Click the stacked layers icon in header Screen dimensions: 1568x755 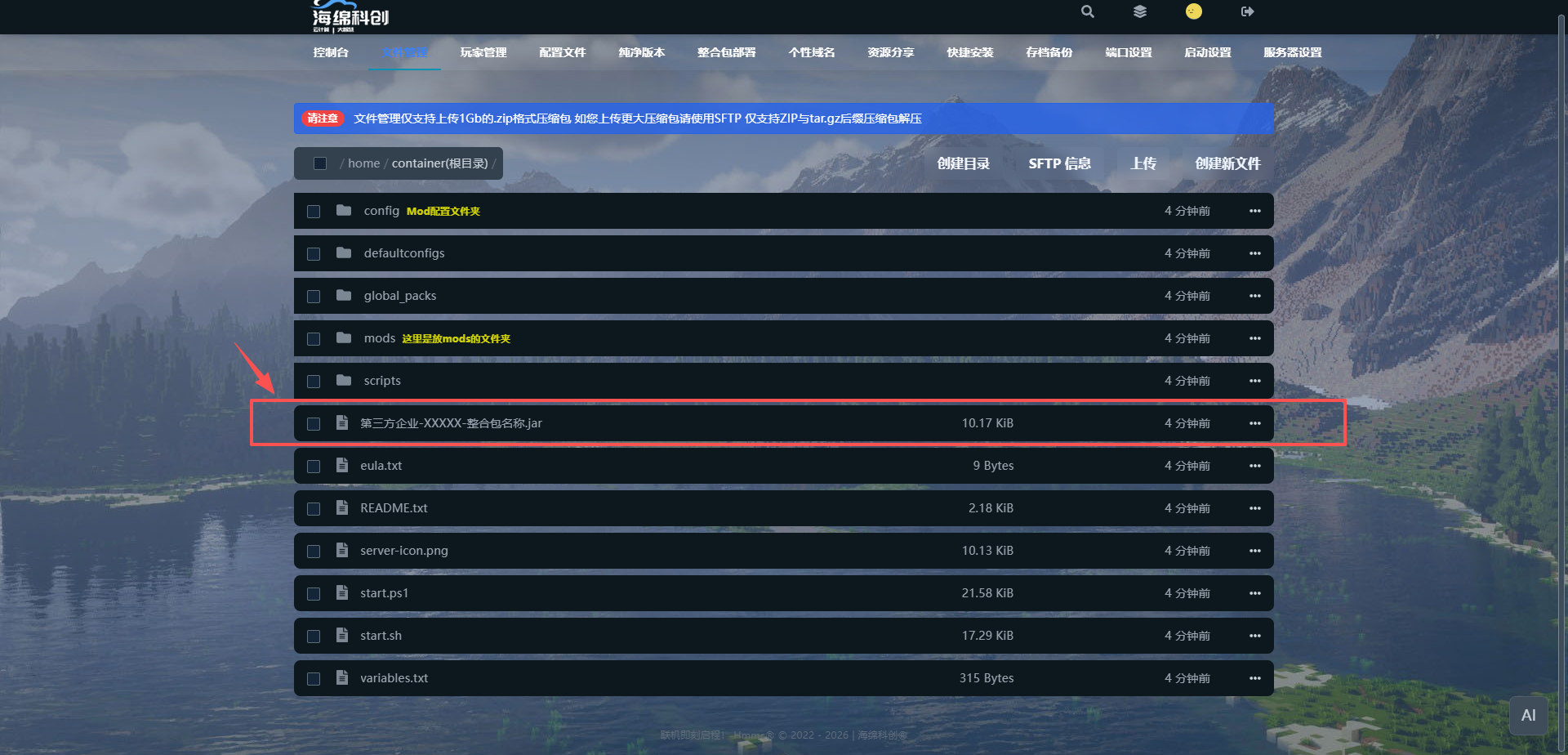coord(1140,11)
